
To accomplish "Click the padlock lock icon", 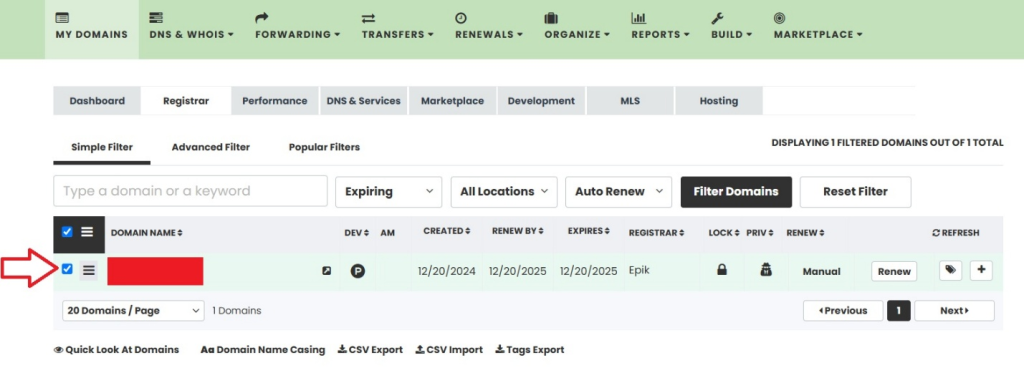I will point(722,269).
